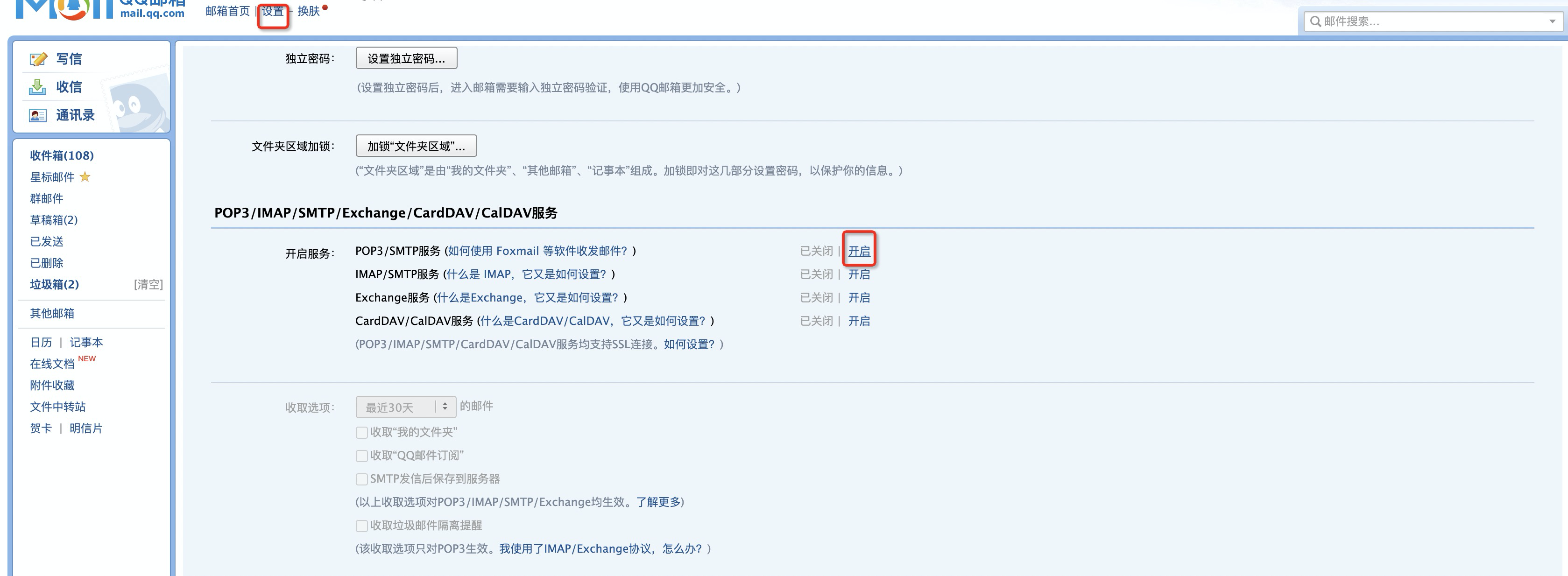Click the 加锁"文件夹区域"... button

pos(417,146)
